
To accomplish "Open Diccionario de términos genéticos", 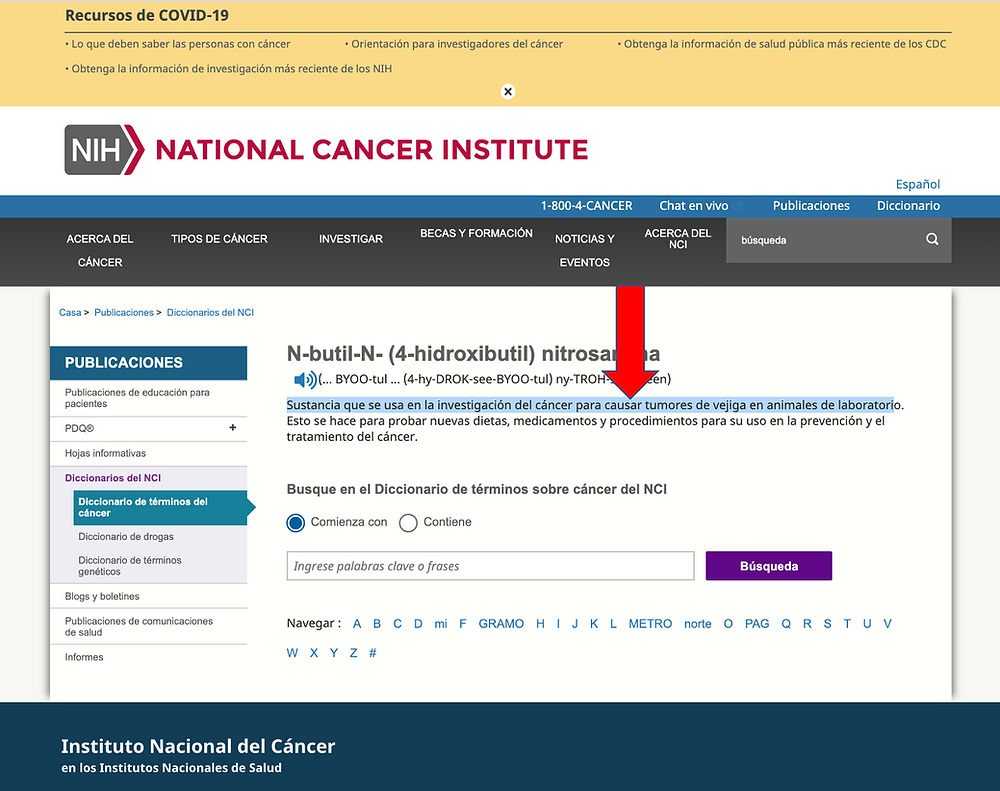I will [129, 566].
